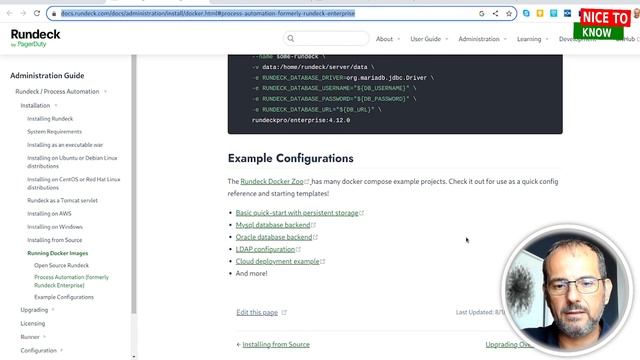Expand the Configuration section arrow
This screenshot has height=360, width=640.
(x=62, y=350)
